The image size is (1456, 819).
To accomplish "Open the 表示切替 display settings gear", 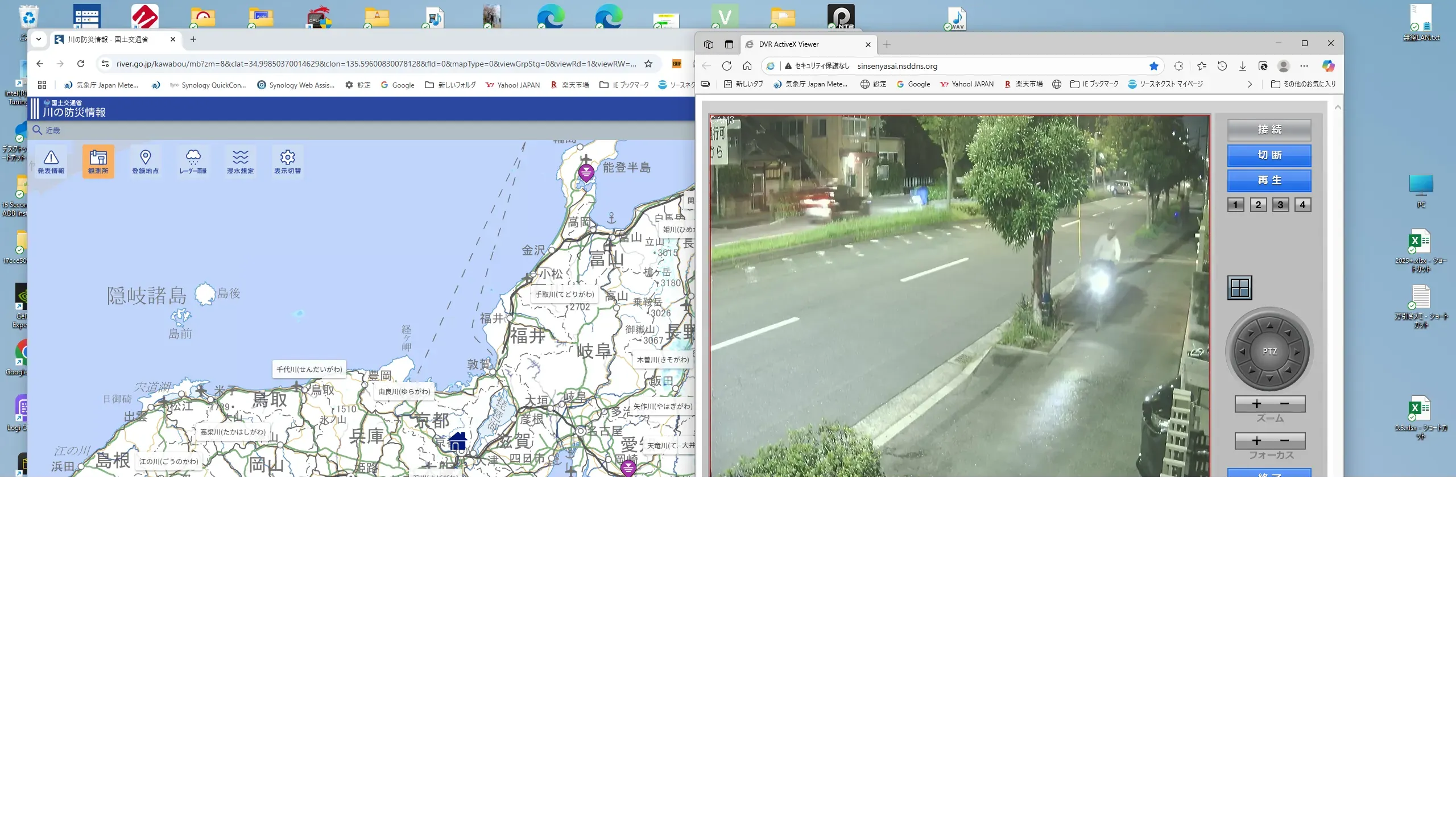I will tap(287, 162).
